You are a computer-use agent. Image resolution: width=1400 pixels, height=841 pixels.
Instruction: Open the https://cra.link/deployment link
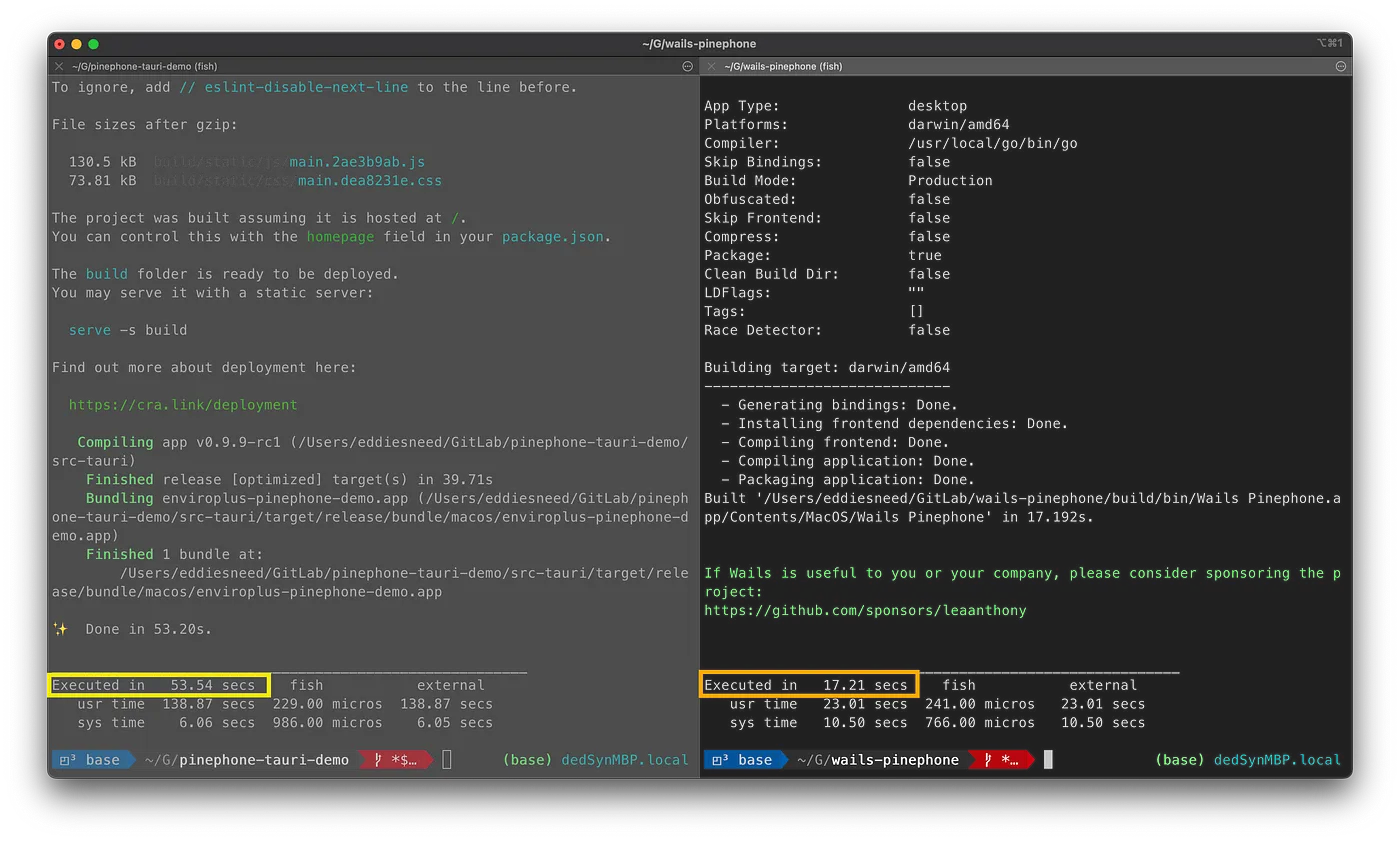pyautogui.click(x=183, y=405)
